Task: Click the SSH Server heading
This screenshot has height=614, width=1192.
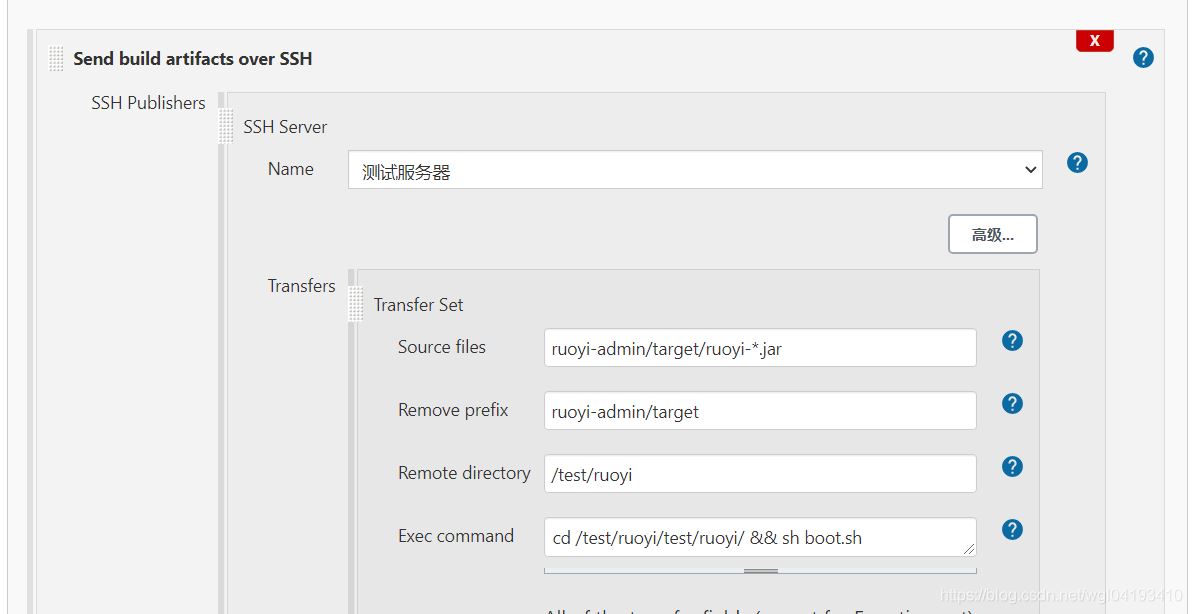Action: coord(285,128)
